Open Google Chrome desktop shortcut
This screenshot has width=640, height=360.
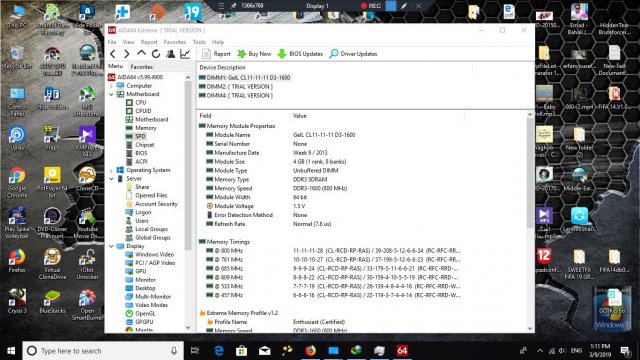(17, 182)
